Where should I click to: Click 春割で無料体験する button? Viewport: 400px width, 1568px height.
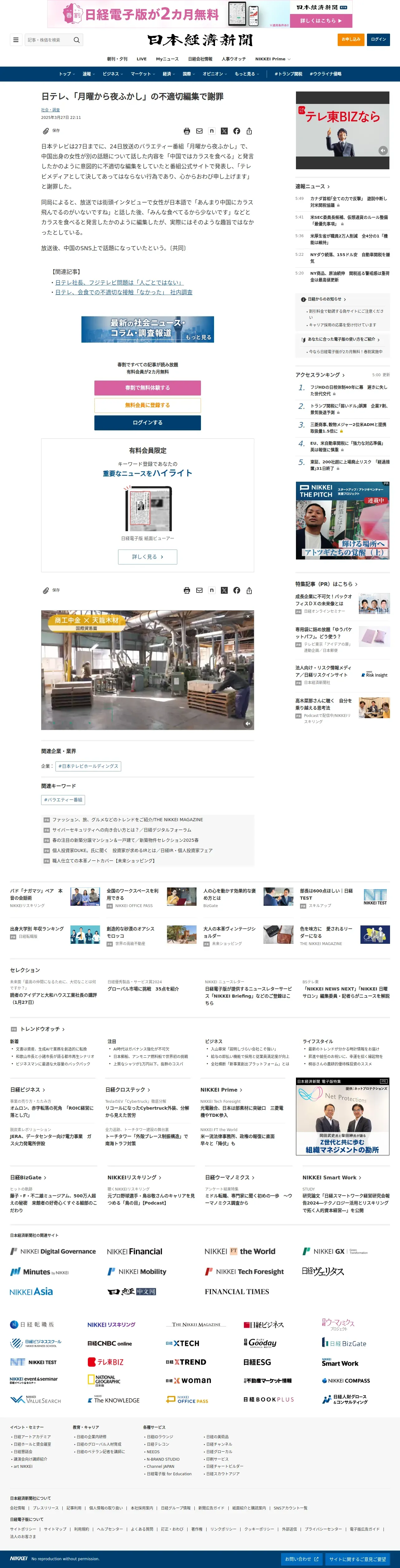point(148,388)
